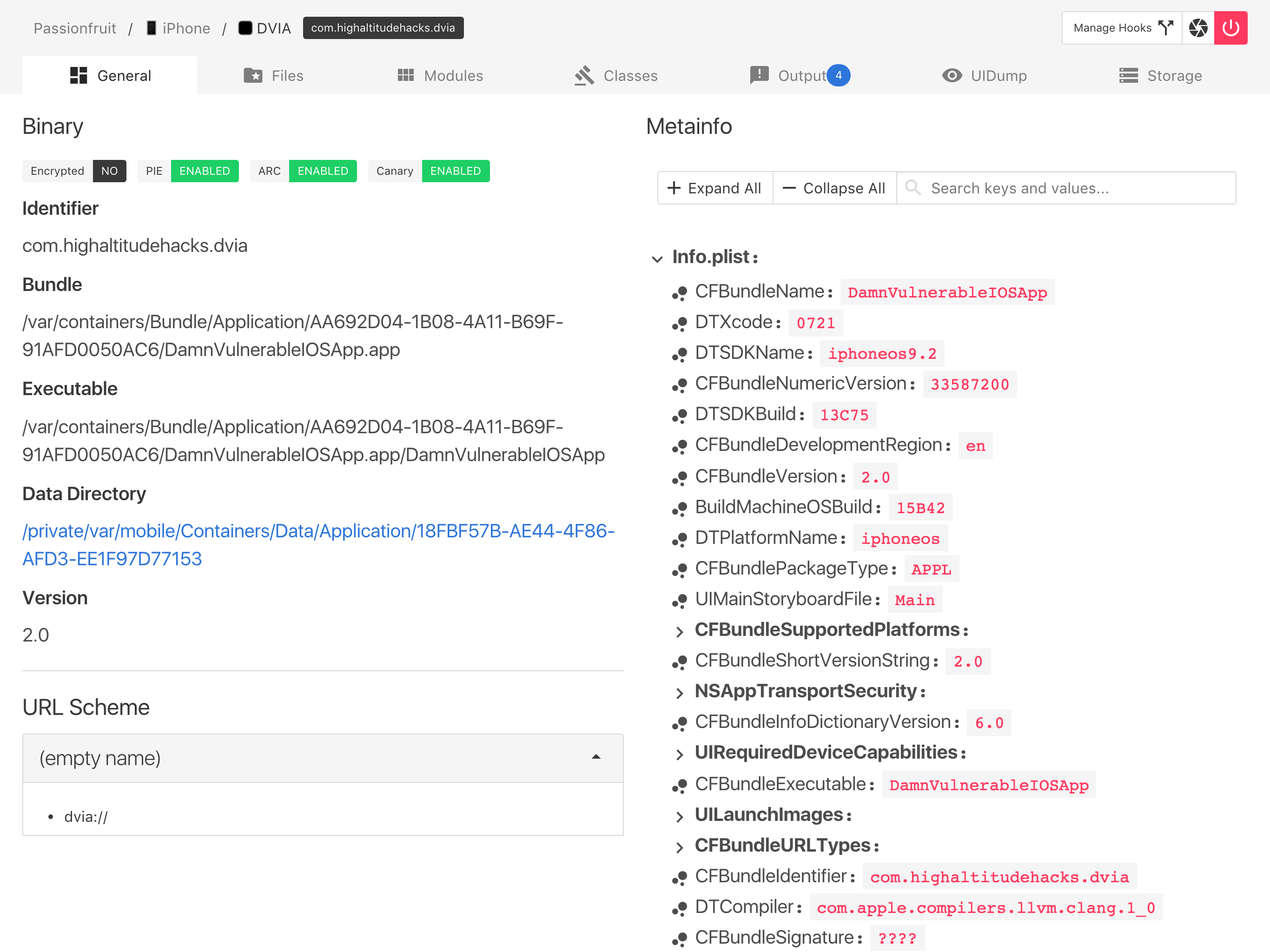
Task: Click the Classes gavel icon
Action: click(584, 75)
